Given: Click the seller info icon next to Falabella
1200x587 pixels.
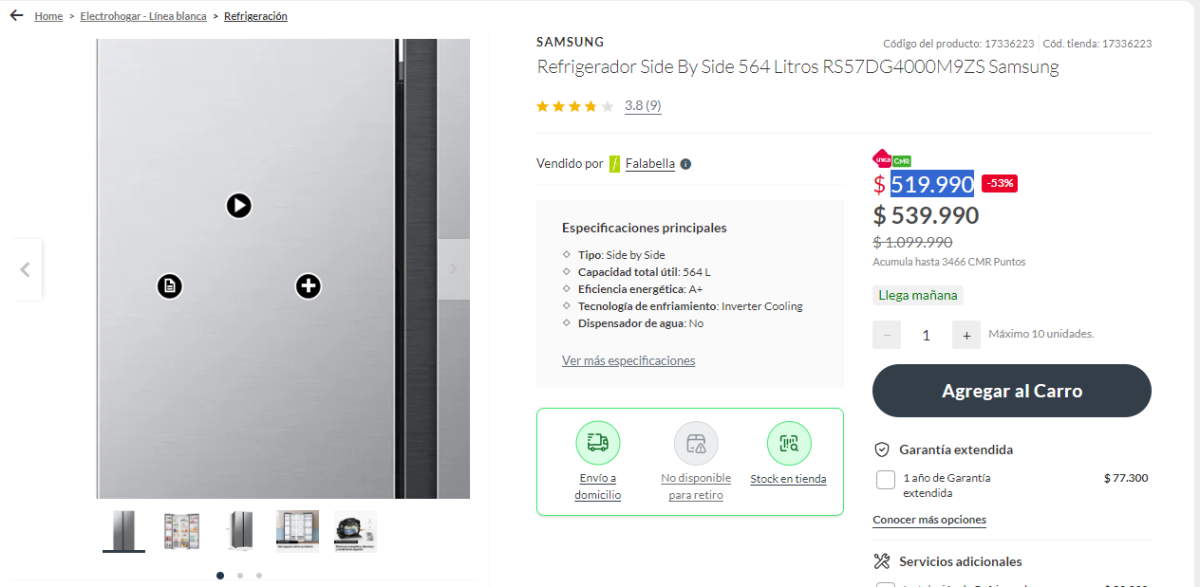Looking at the screenshot, I should [x=686, y=164].
